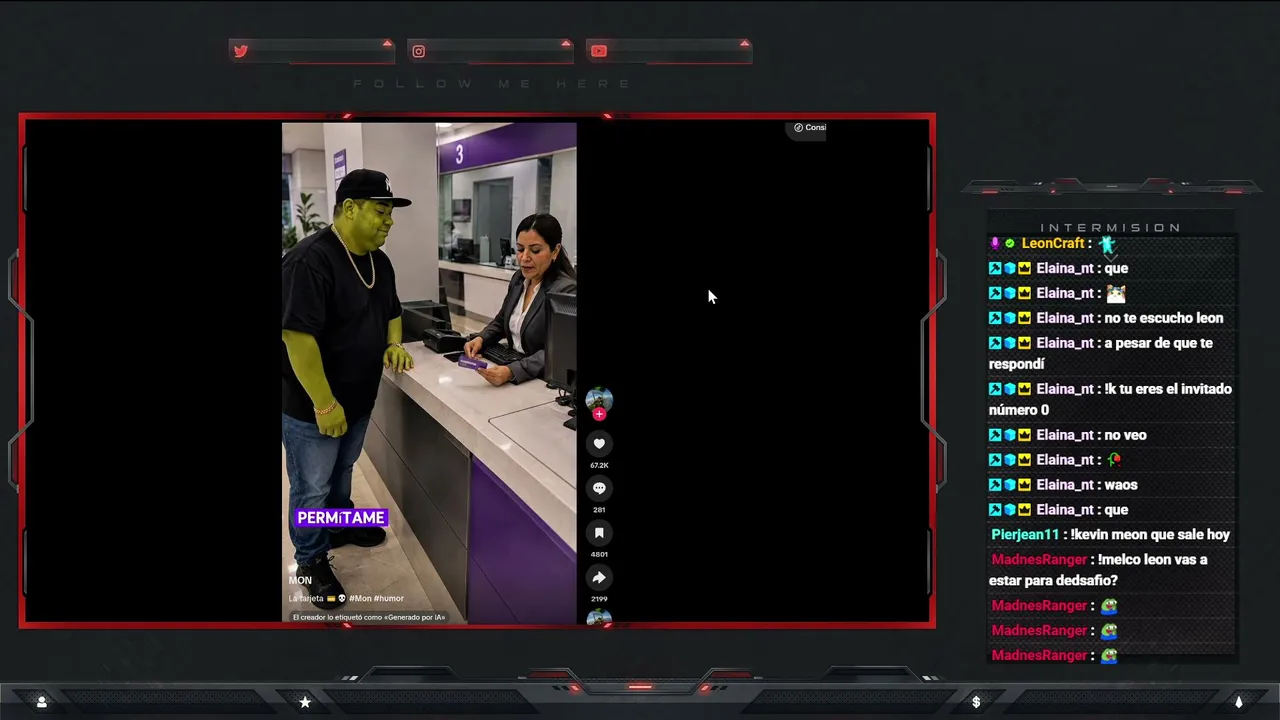Click the chat message 'no veo'
The height and width of the screenshot is (720, 1280).
pos(1126,435)
